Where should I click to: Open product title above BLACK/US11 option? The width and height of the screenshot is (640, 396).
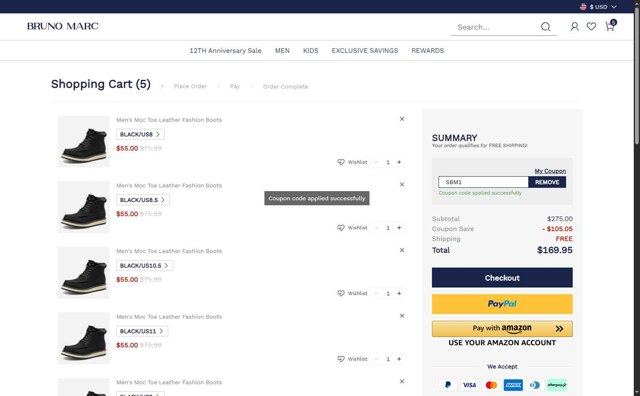169,317
